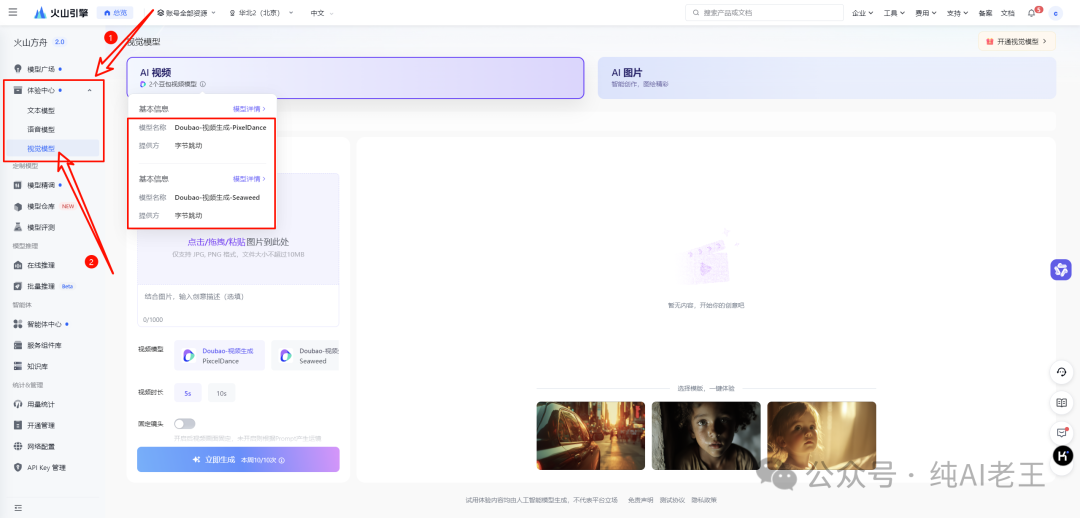Click the 智能体中心 sidebar icon
Screen dimensions: 1080x518
18,324
